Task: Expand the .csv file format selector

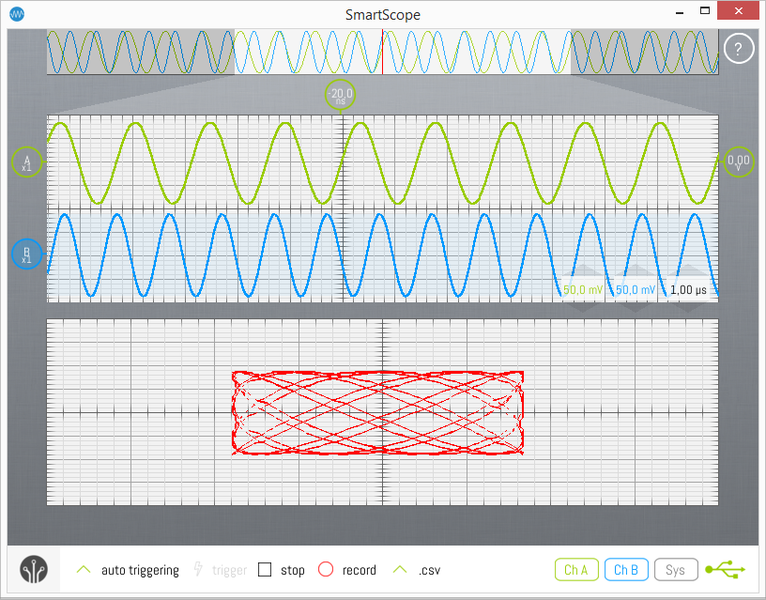Action: click(x=400, y=570)
